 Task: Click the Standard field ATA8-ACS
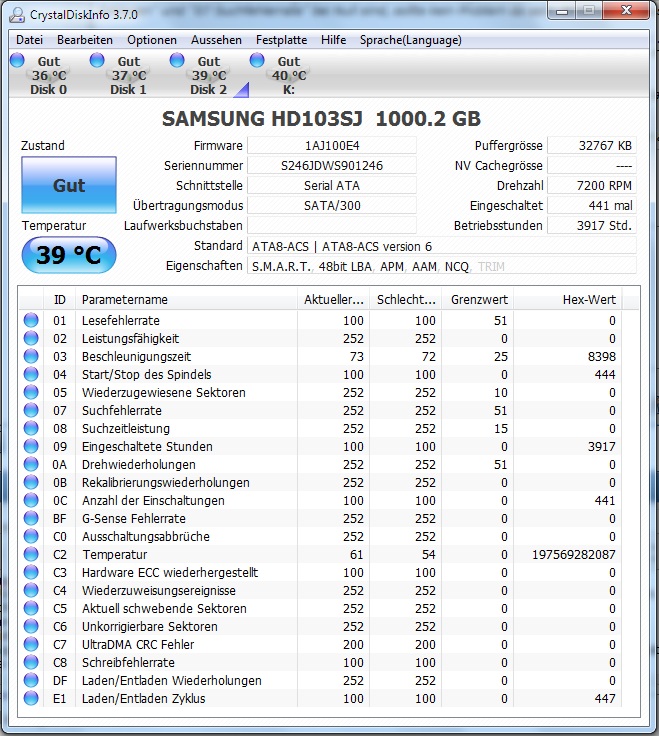tap(442, 246)
